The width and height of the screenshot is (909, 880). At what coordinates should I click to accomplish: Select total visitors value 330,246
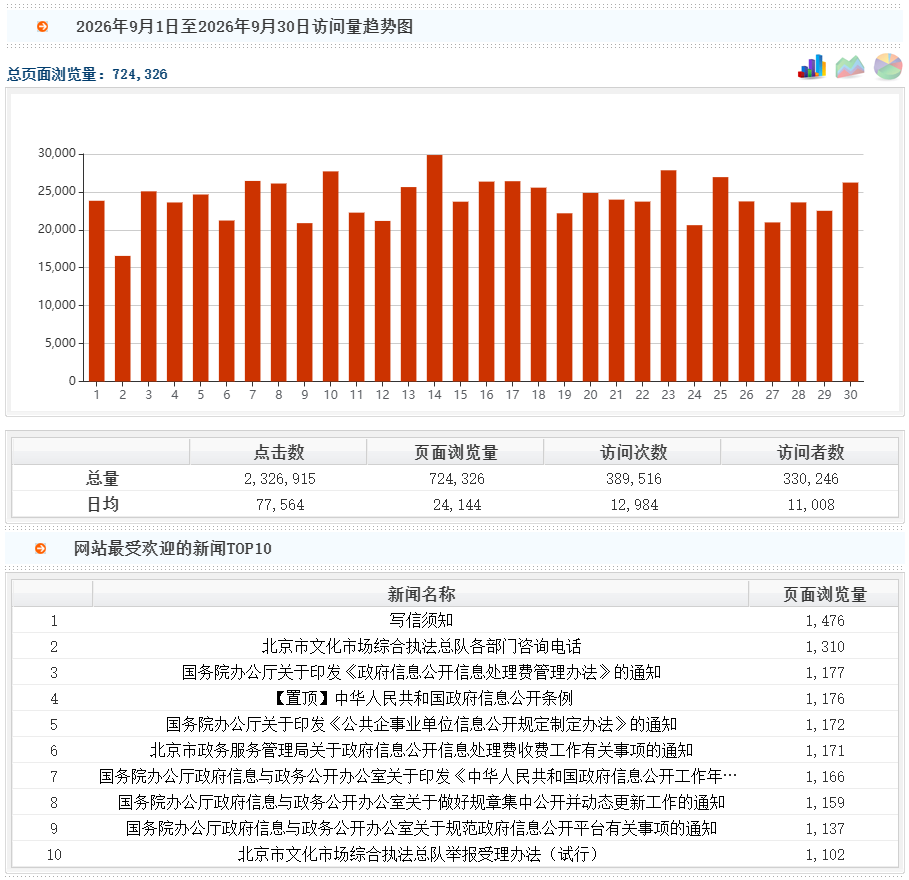tap(810, 479)
